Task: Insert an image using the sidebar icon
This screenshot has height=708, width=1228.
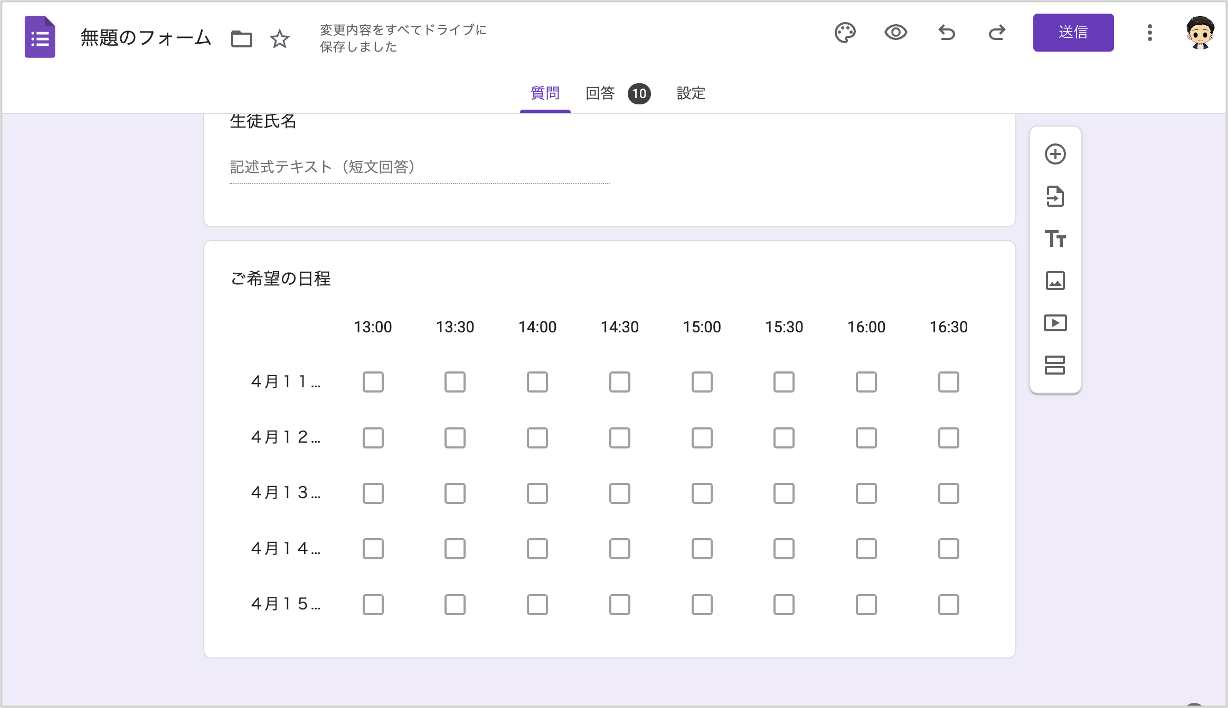Action: point(1055,281)
